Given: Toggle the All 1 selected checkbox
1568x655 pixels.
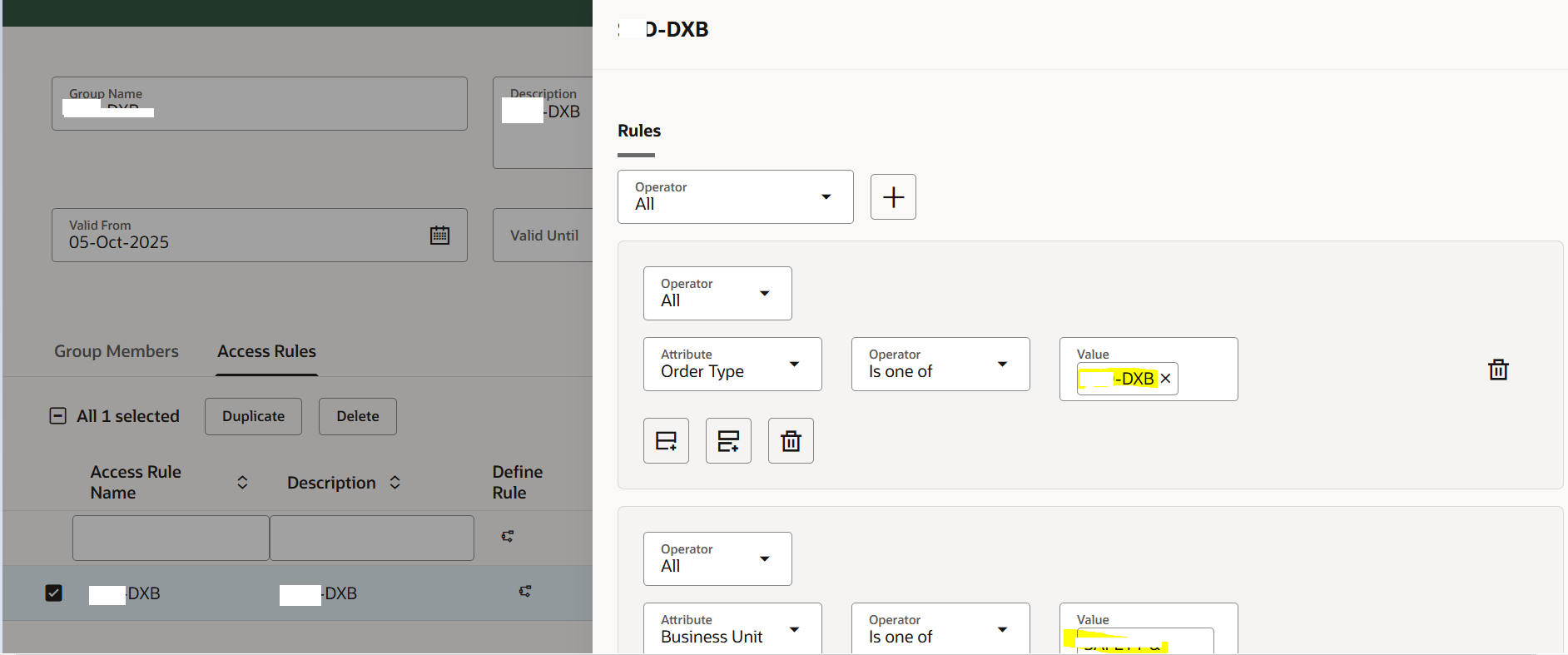Looking at the screenshot, I should [58, 416].
